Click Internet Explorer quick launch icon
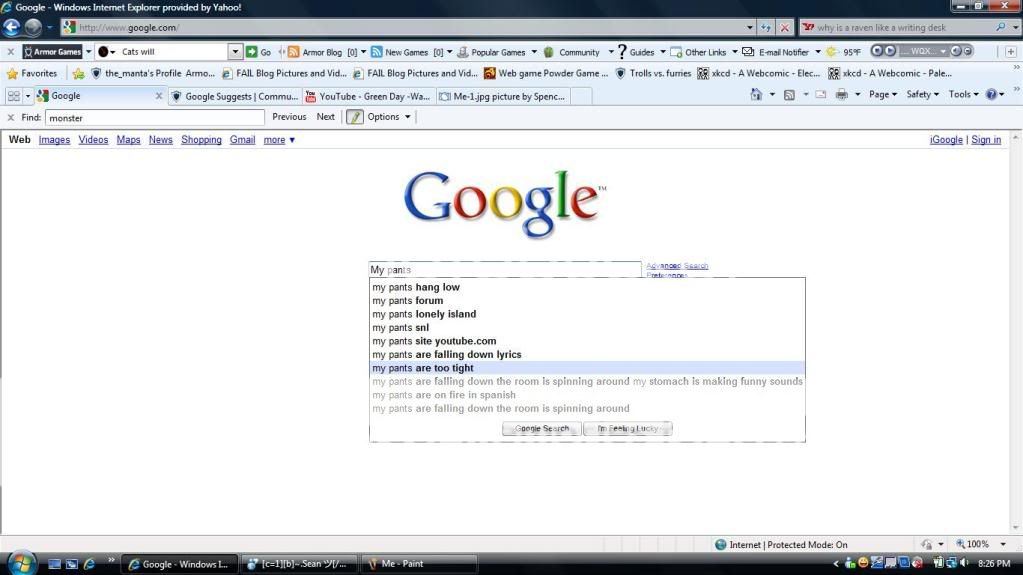Image resolution: width=1023 pixels, height=575 pixels. pos(89,564)
